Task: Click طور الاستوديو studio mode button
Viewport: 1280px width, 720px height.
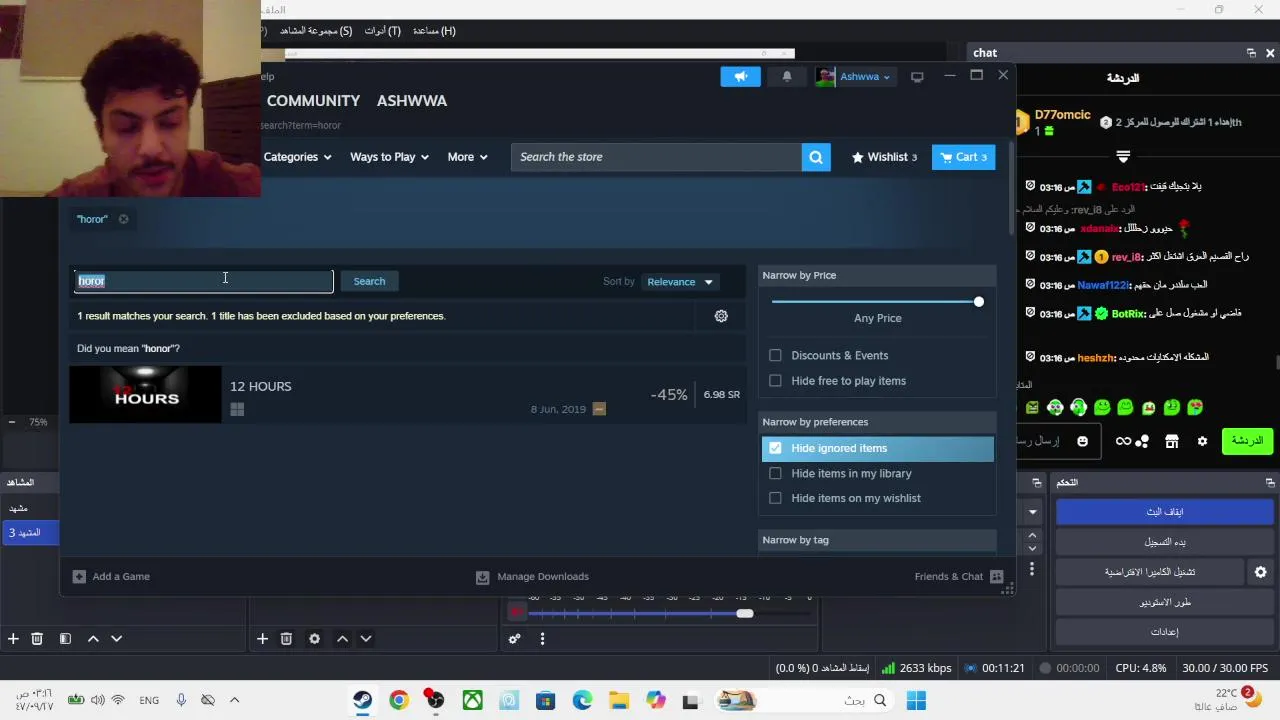Action: [1164, 602]
